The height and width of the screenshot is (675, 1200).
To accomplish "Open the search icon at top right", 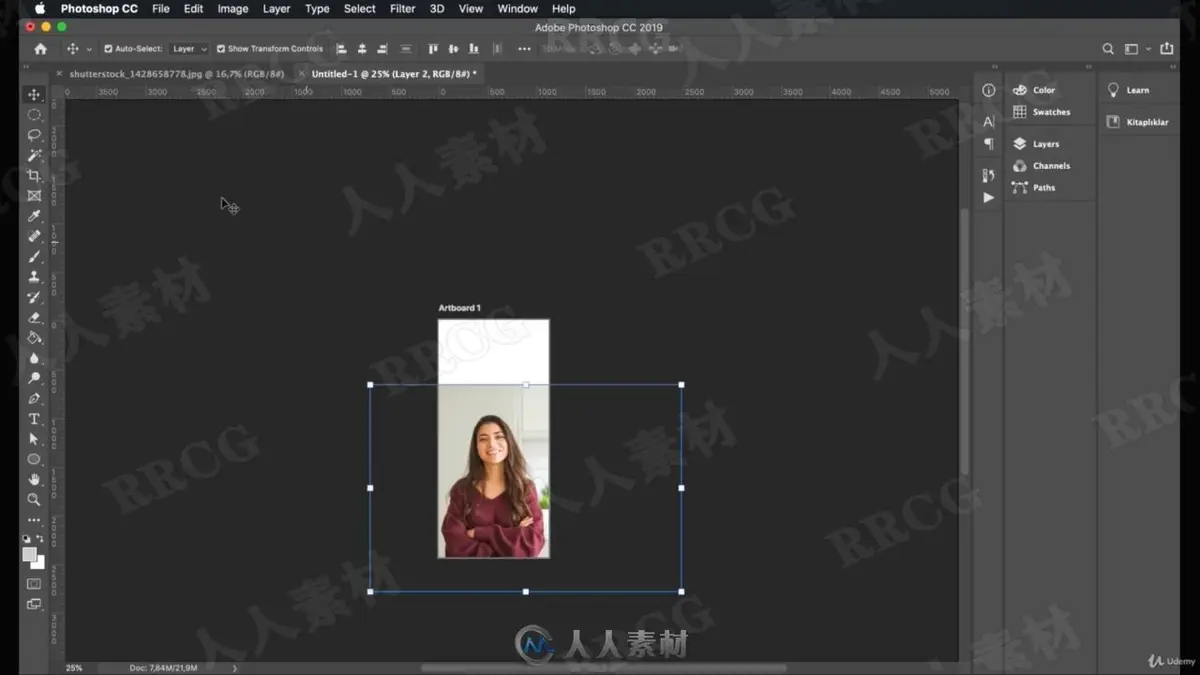I will (x=1108, y=48).
